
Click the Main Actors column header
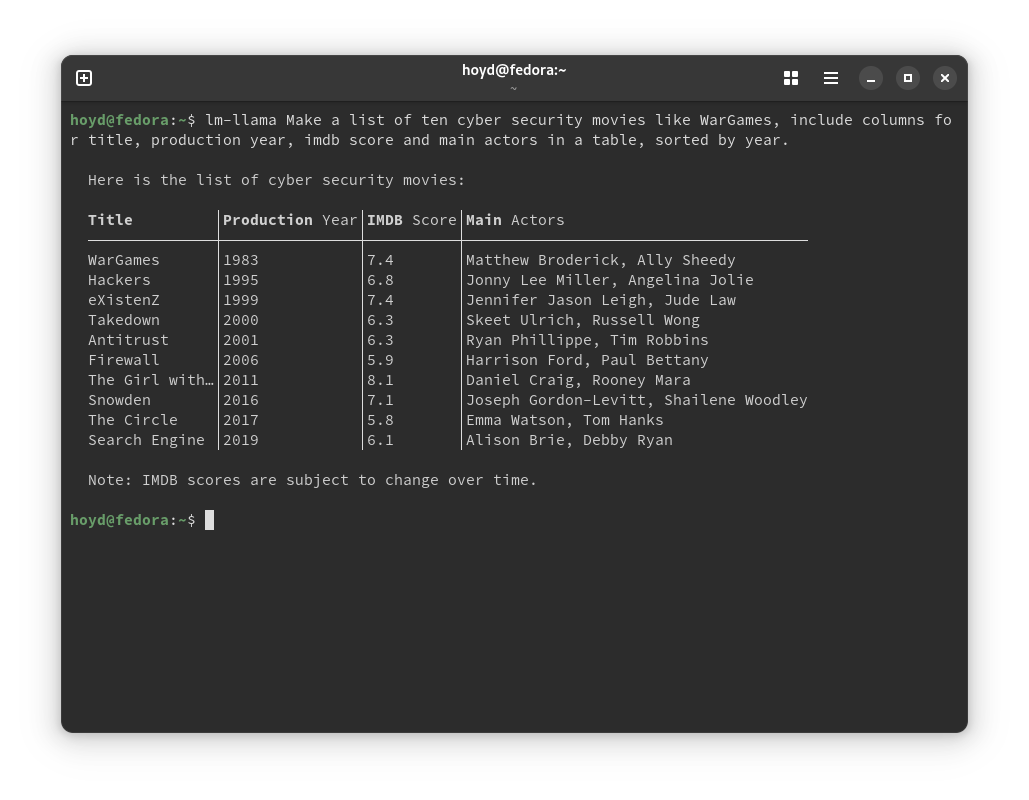515,220
